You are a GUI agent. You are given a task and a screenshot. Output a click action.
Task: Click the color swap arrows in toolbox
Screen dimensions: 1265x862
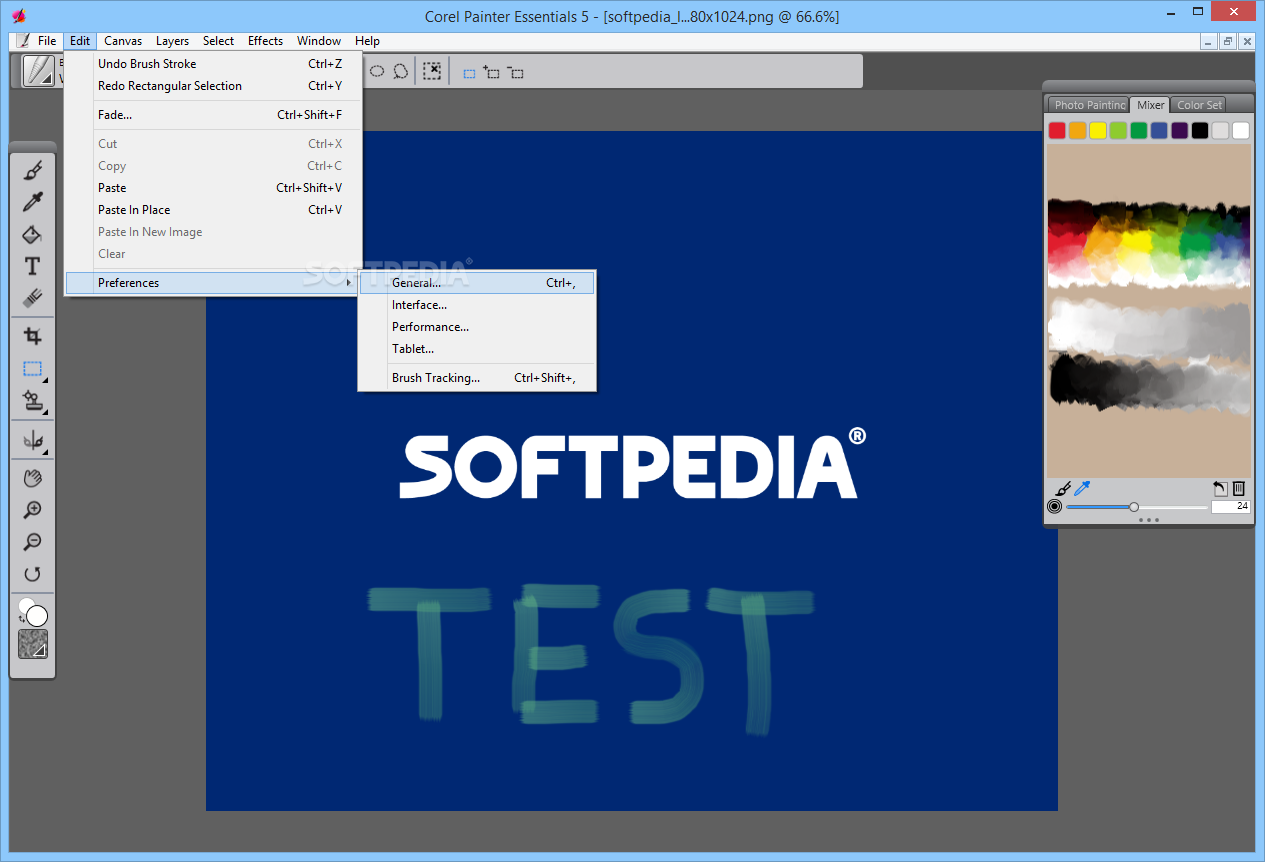[22, 620]
